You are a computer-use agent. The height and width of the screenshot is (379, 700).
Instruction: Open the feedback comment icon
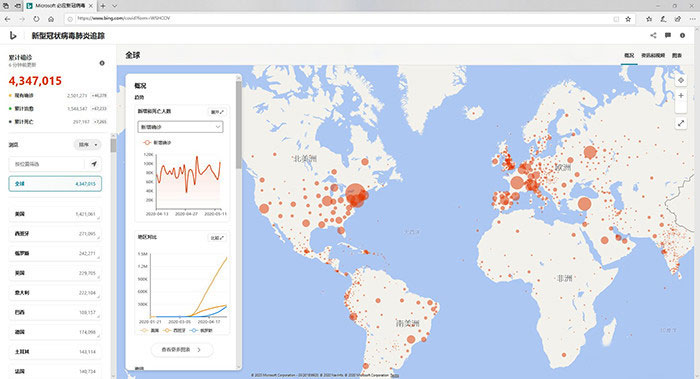click(x=668, y=35)
